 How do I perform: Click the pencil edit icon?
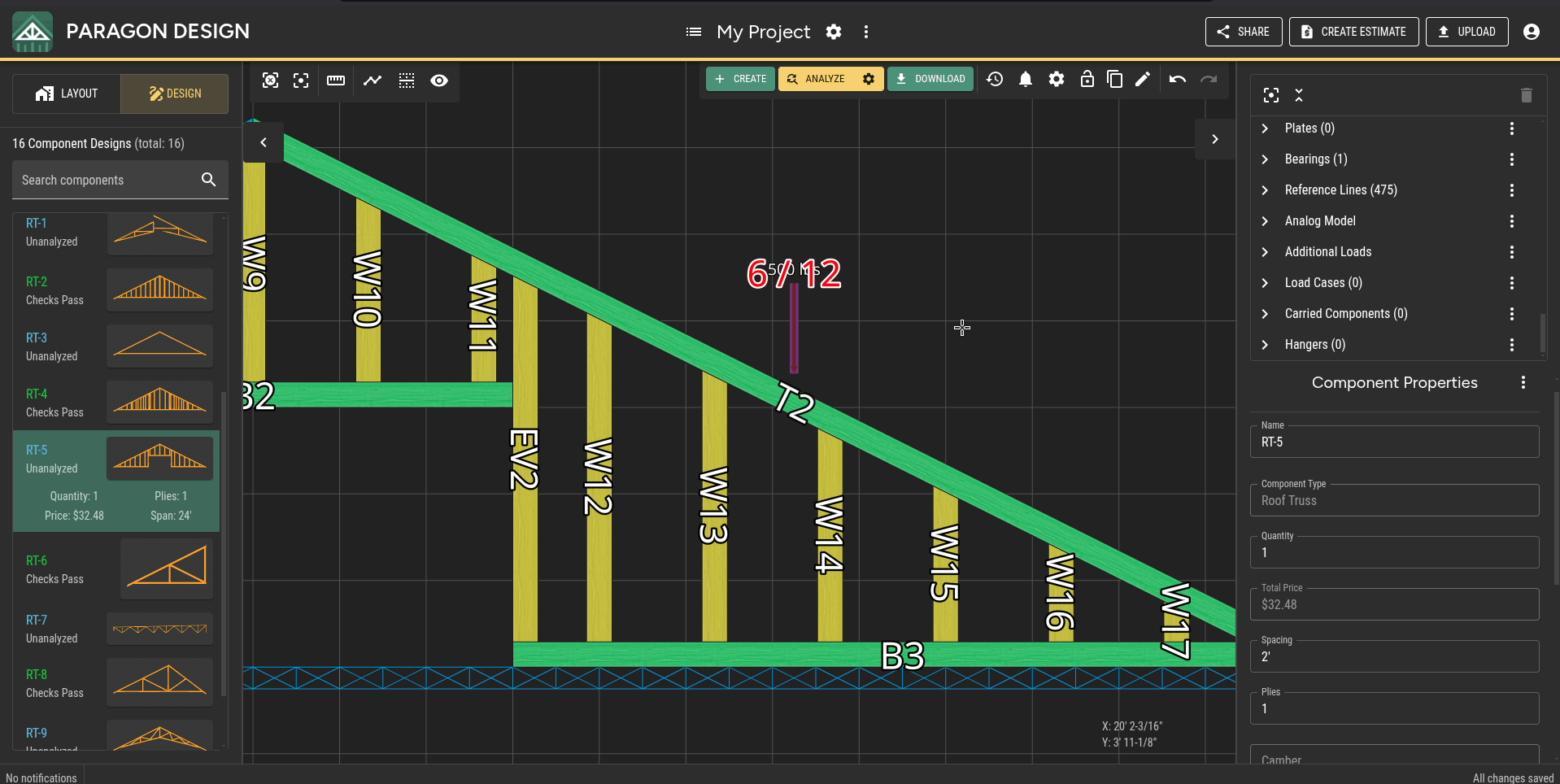[x=1143, y=79]
